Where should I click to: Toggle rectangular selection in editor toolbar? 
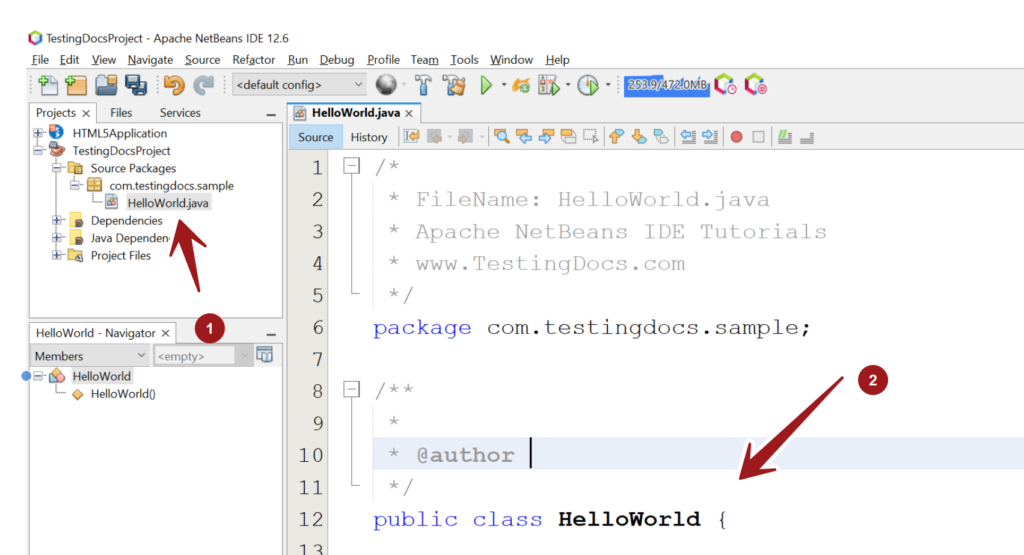coord(591,137)
